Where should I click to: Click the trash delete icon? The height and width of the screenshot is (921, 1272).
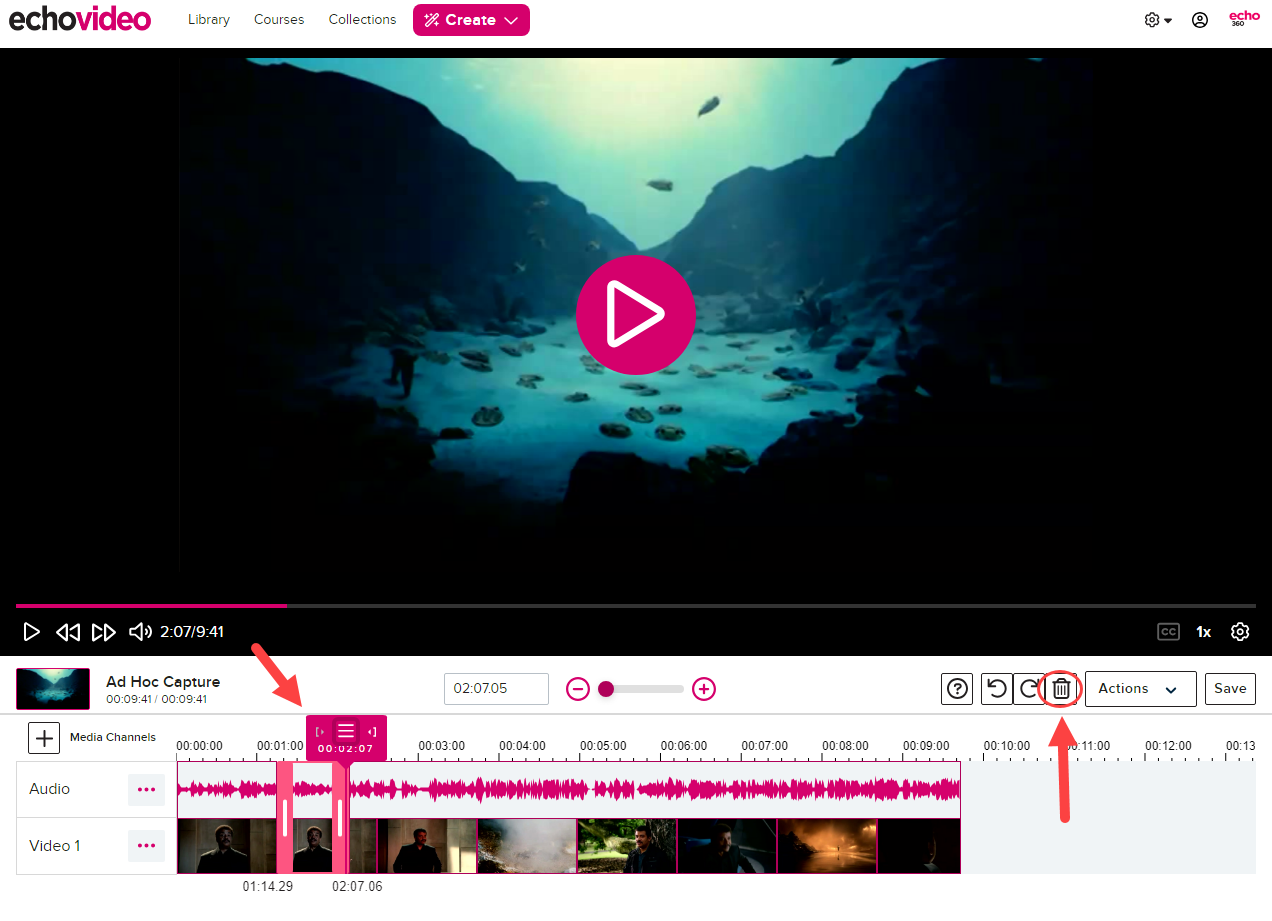click(1061, 689)
